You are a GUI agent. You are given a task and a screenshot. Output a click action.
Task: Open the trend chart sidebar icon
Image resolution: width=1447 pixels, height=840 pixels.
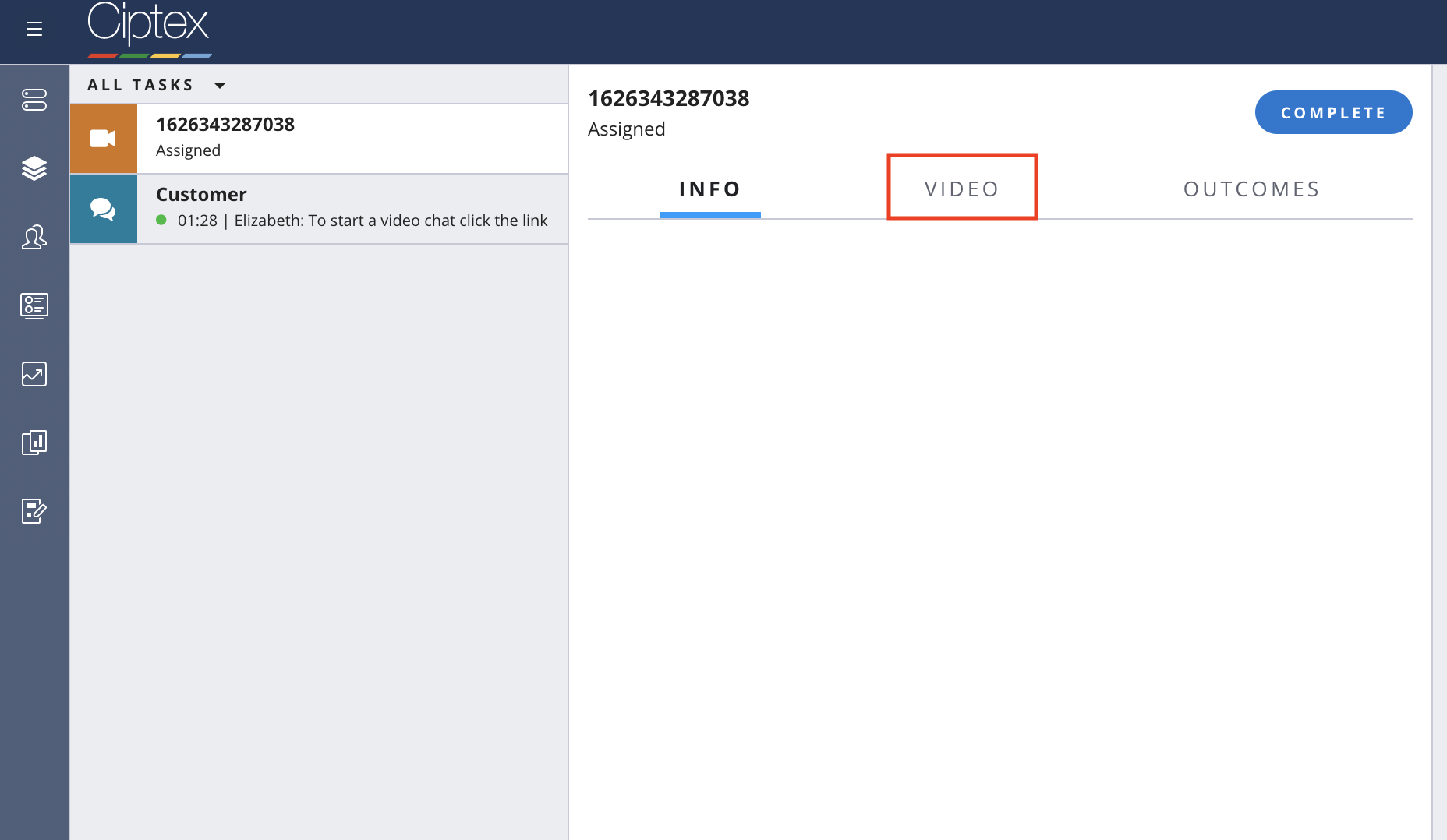pyautogui.click(x=34, y=374)
